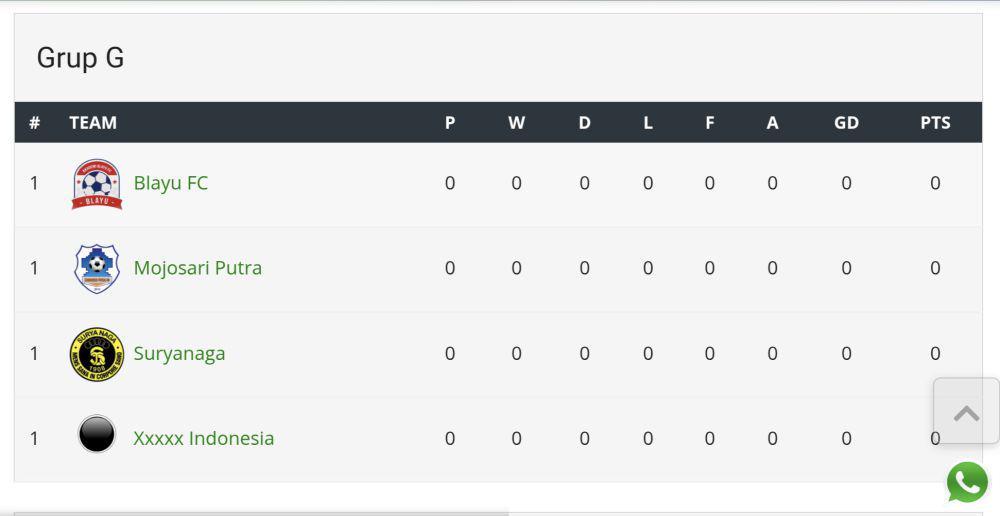
Task: Click the L column header
Action: 648,122
